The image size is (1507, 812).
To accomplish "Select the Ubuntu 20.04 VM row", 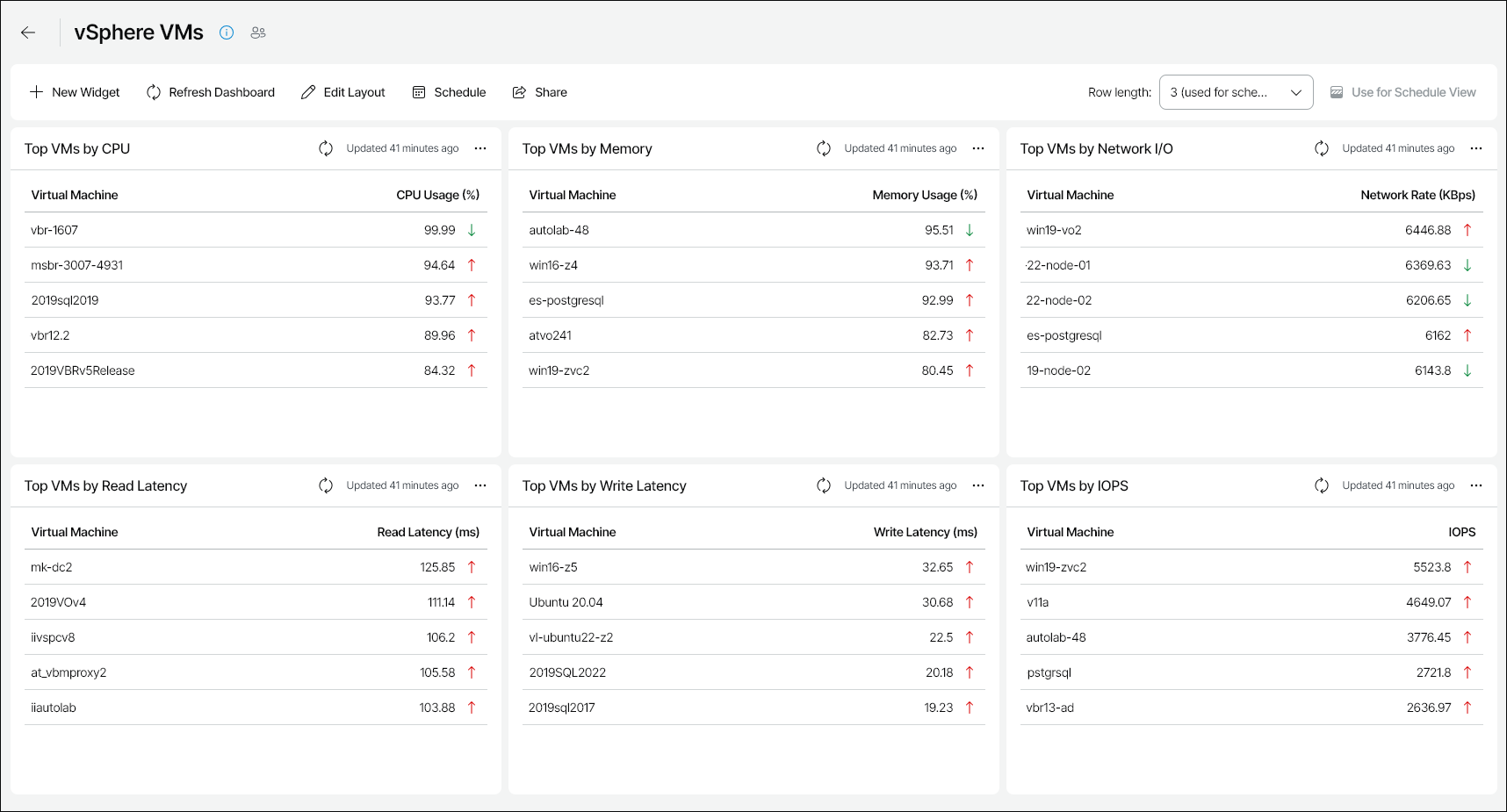I will coord(753,602).
